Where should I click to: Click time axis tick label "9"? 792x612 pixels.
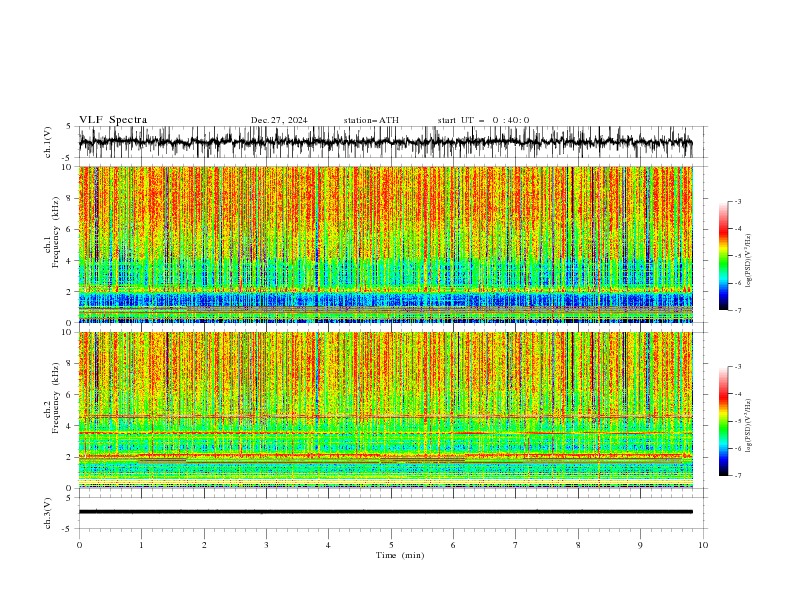point(640,545)
